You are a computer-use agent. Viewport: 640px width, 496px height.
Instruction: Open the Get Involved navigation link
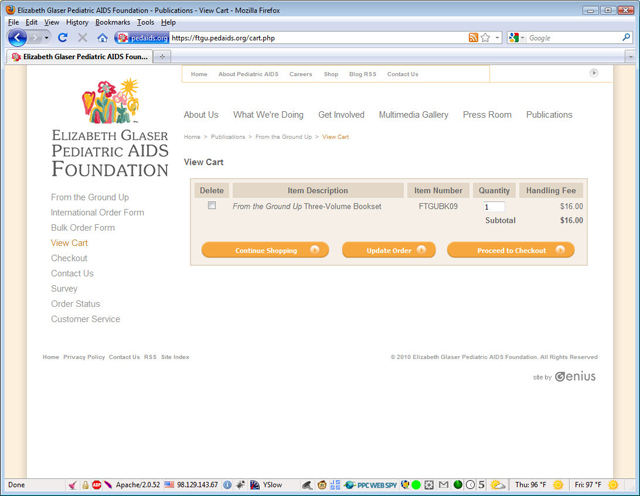pos(341,115)
